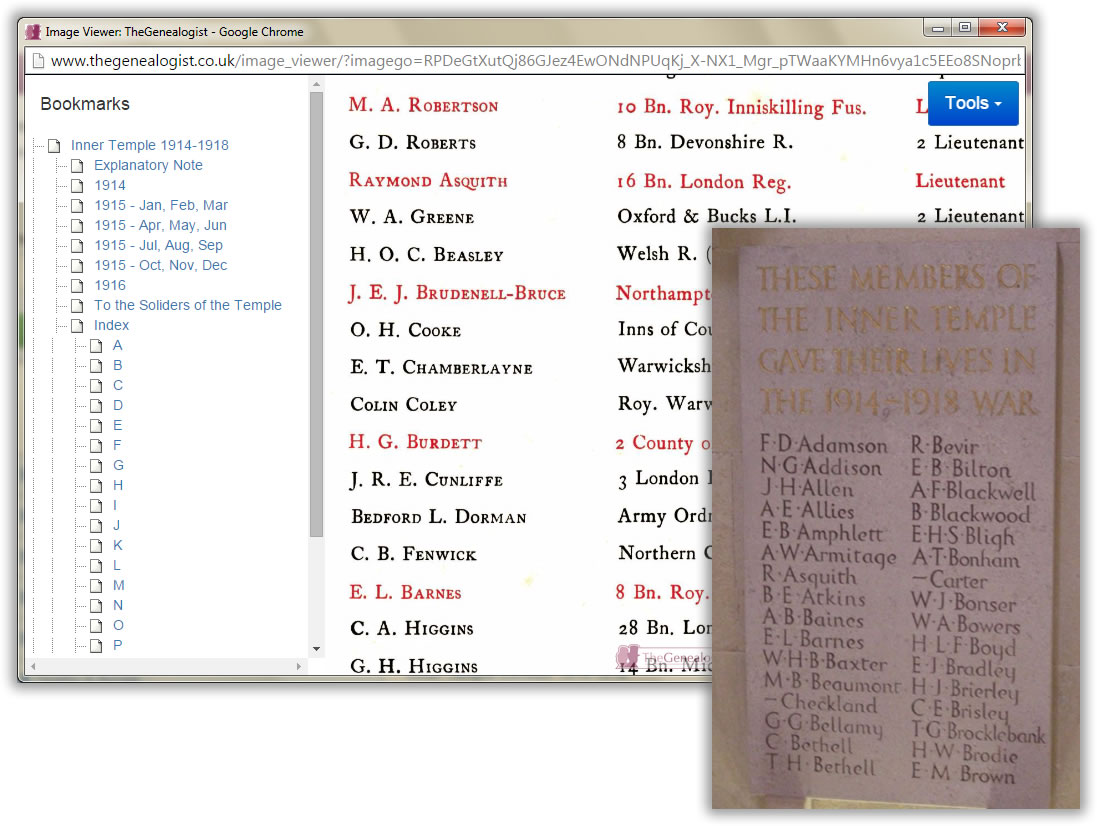Select the 1916 bookmark

tap(110, 285)
